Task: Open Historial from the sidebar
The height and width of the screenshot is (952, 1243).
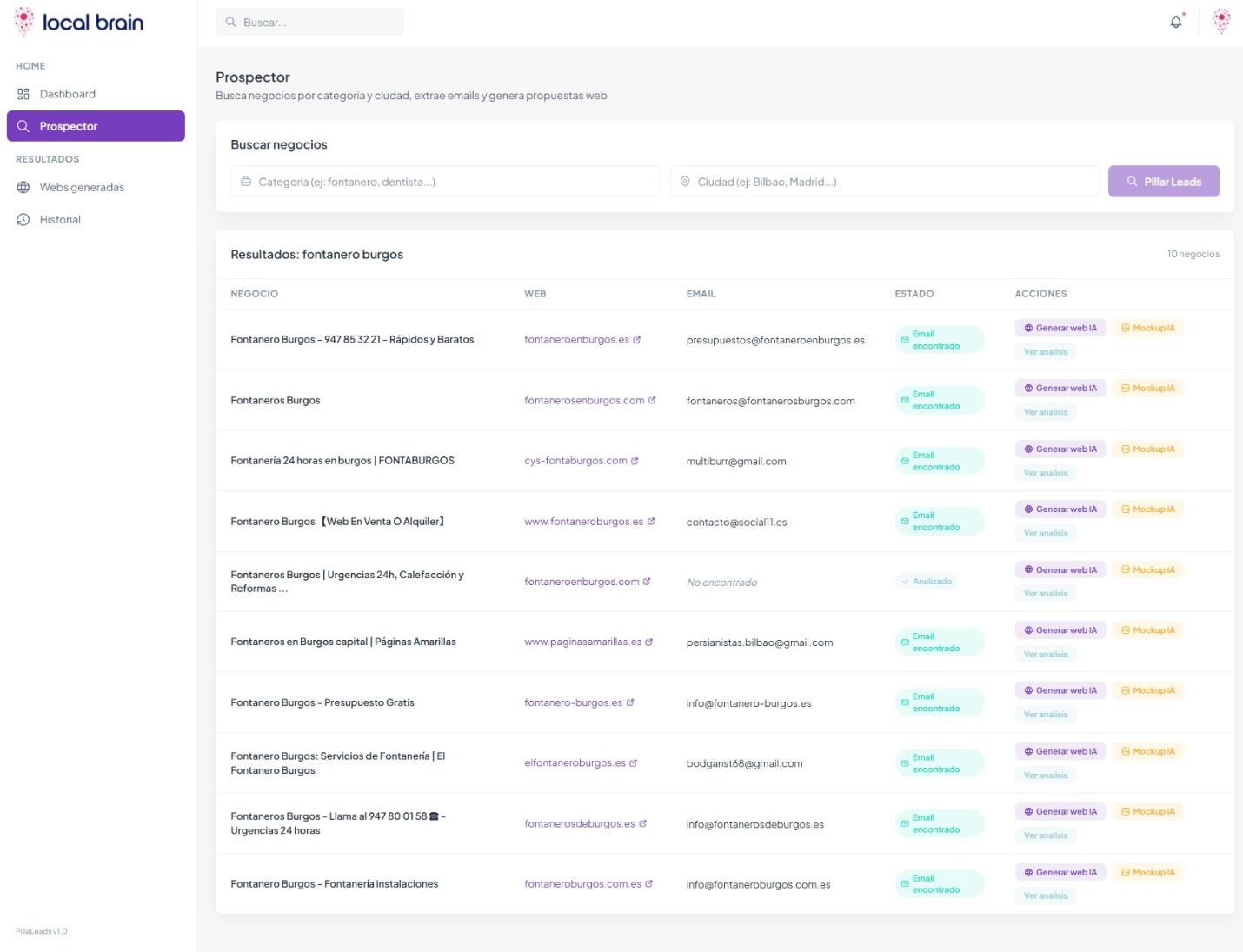Action: point(60,220)
